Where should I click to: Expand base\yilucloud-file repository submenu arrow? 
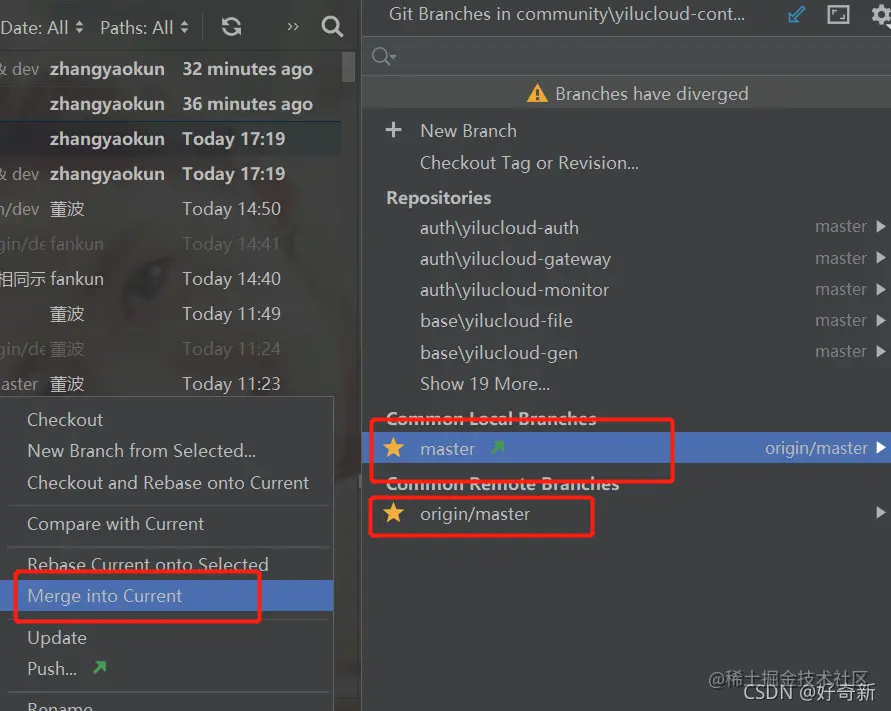881,321
